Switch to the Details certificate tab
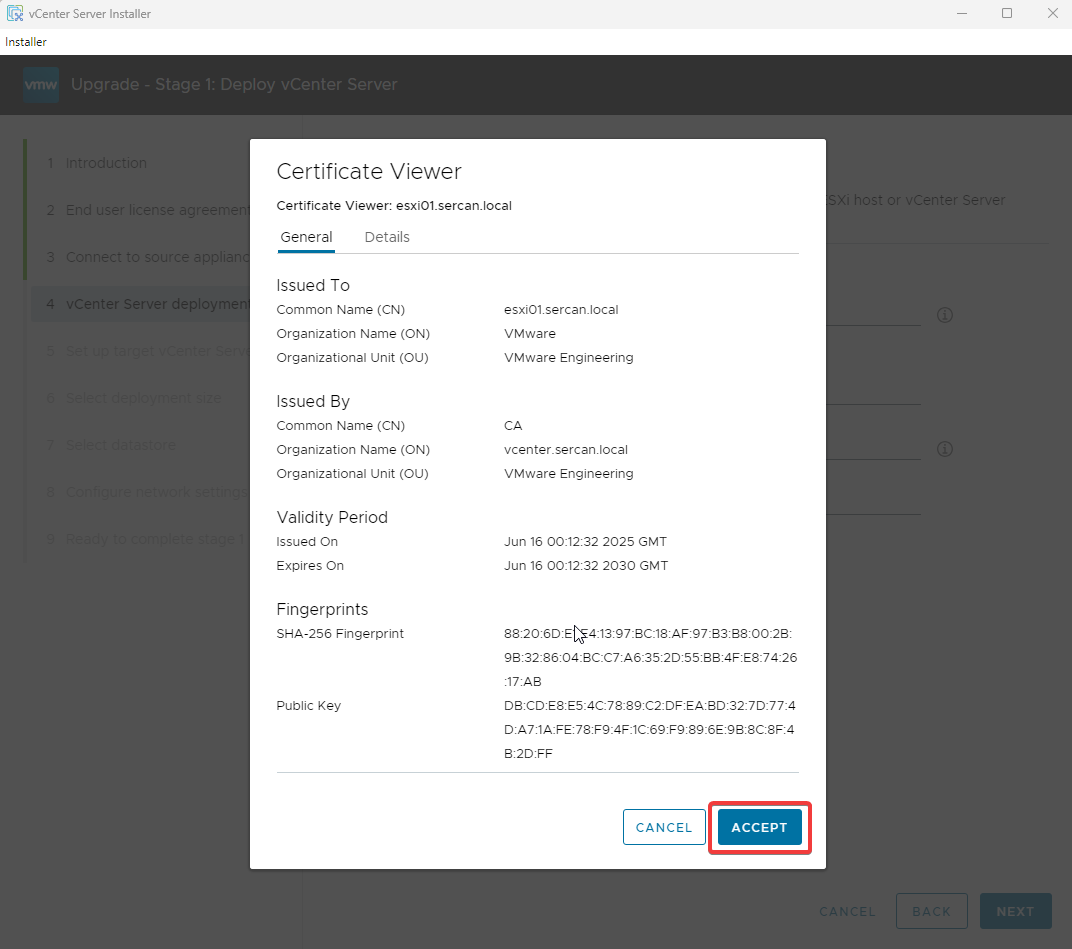This screenshot has height=949, width=1072. point(387,237)
